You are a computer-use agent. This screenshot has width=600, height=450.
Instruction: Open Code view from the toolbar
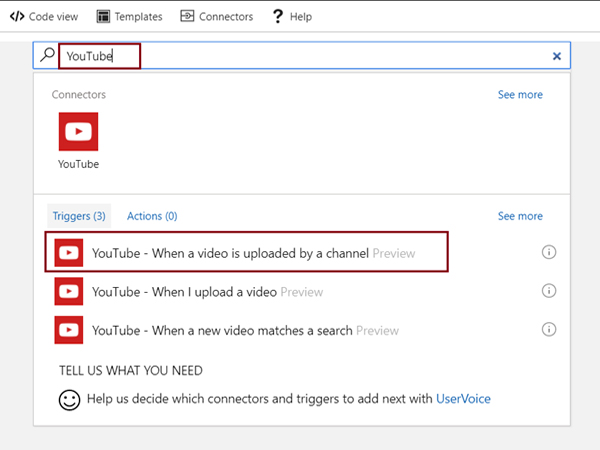pyautogui.click(x=44, y=16)
